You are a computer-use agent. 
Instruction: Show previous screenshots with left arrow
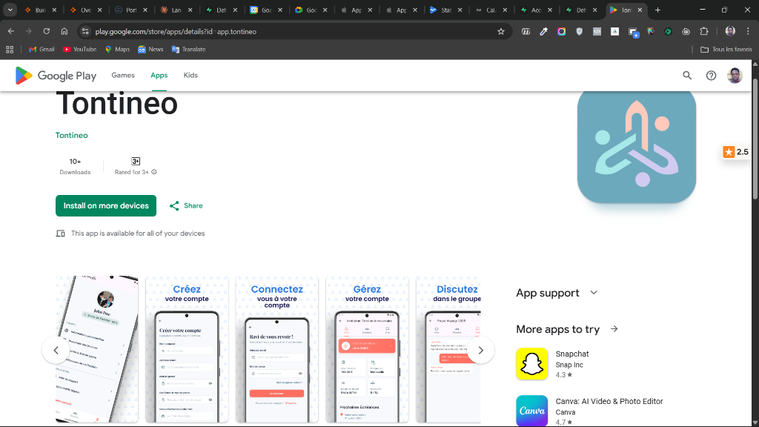click(x=56, y=350)
